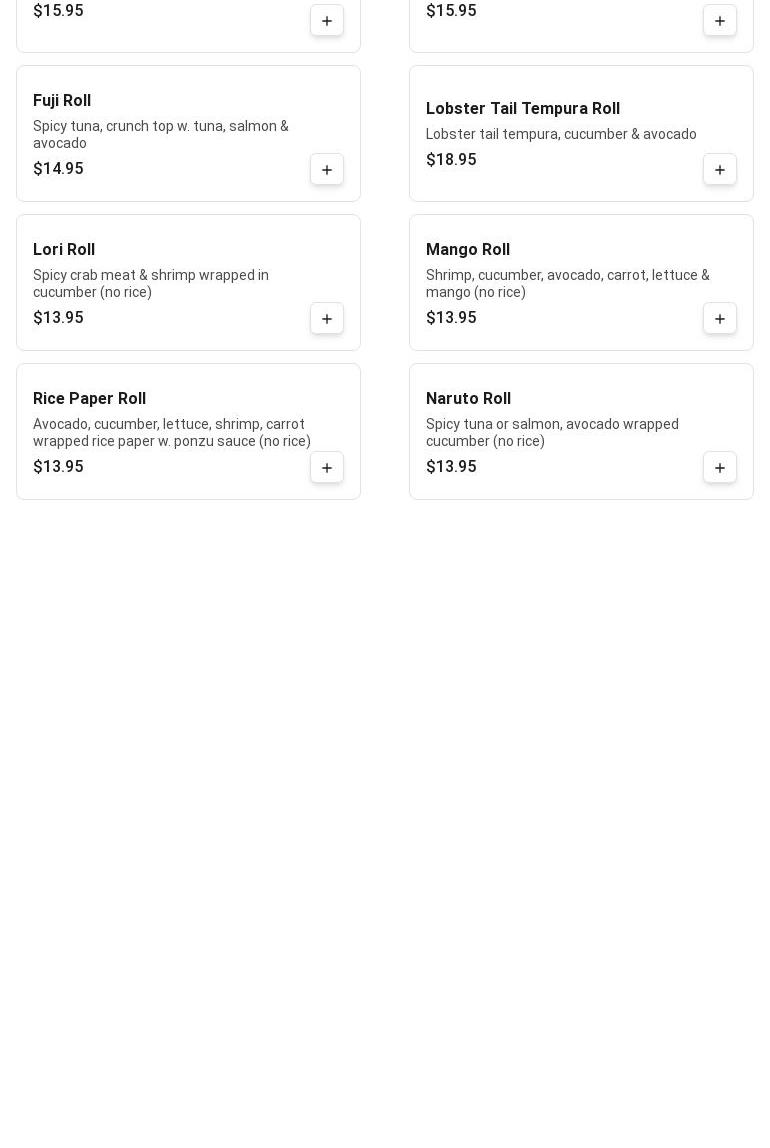Viewport: 770px width, 1148px height.
Task: Open Lobster Tail Tempura Roll title
Action: pos(523,109)
